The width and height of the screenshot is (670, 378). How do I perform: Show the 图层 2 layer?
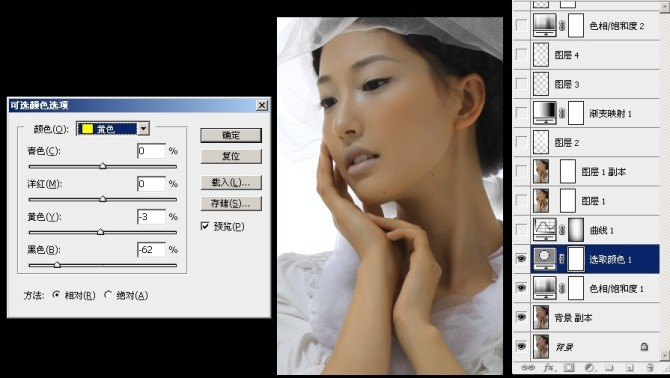[x=521, y=142]
